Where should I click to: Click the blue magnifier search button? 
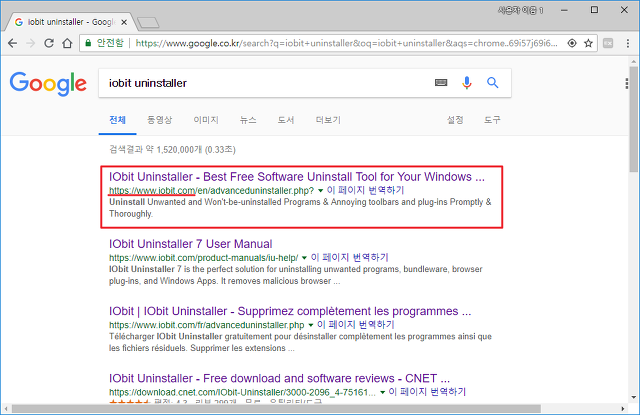click(x=493, y=83)
